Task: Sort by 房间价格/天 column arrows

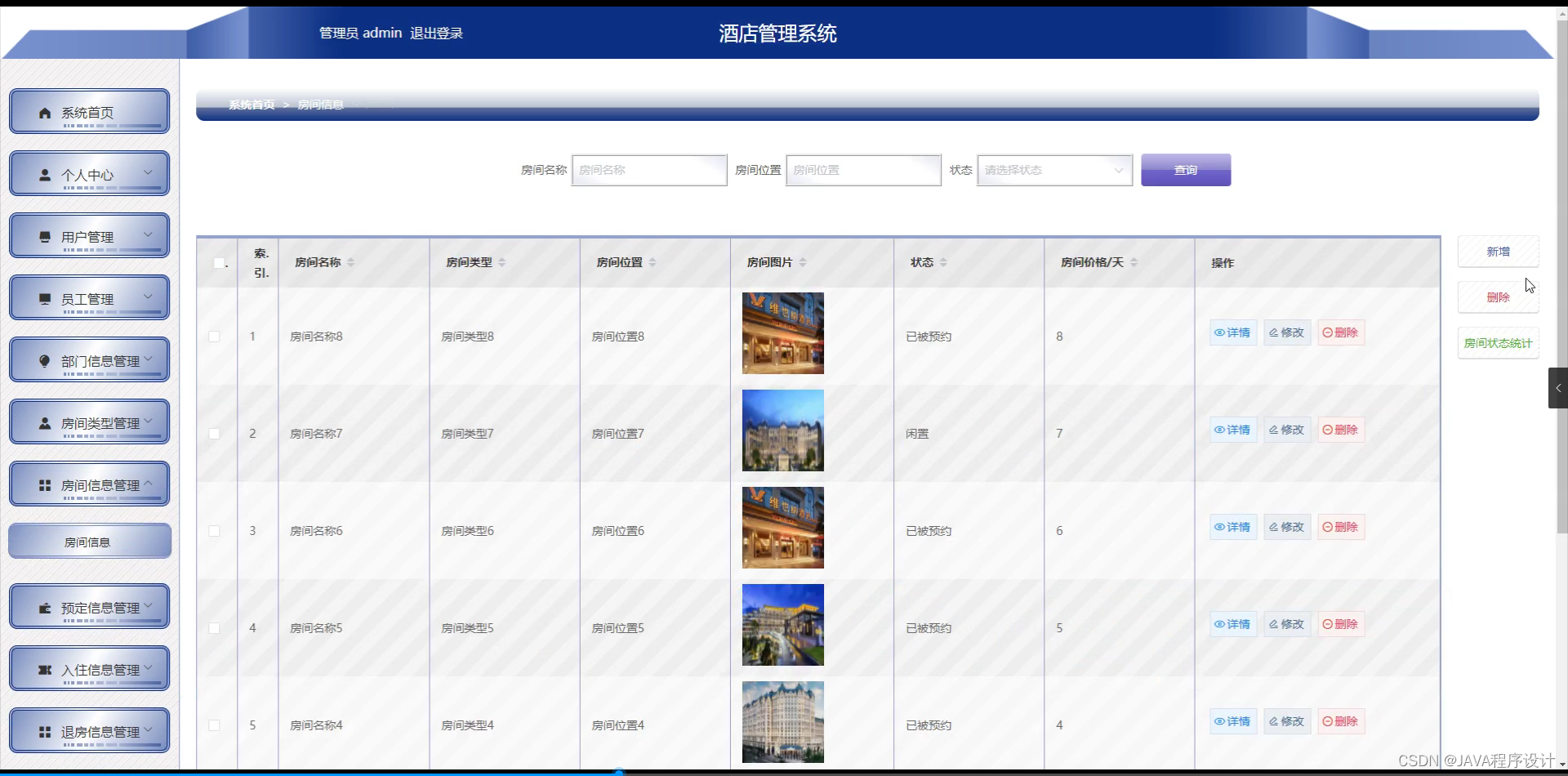Action: (1134, 262)
